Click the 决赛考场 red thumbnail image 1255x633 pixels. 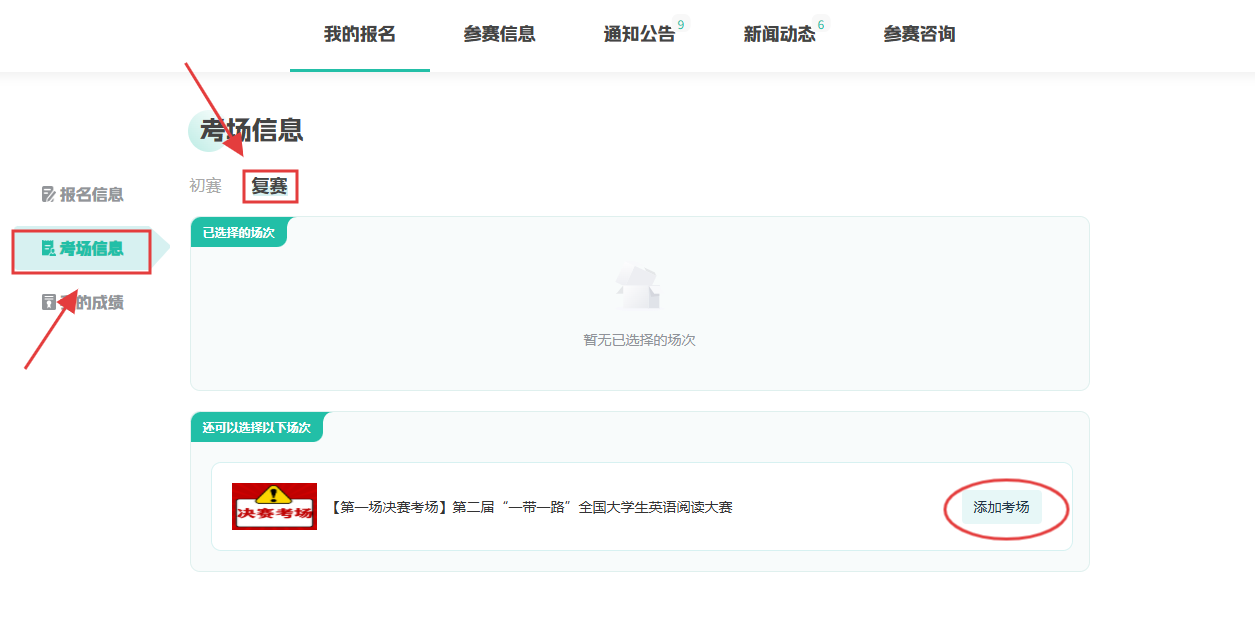[x=274, y=507]
